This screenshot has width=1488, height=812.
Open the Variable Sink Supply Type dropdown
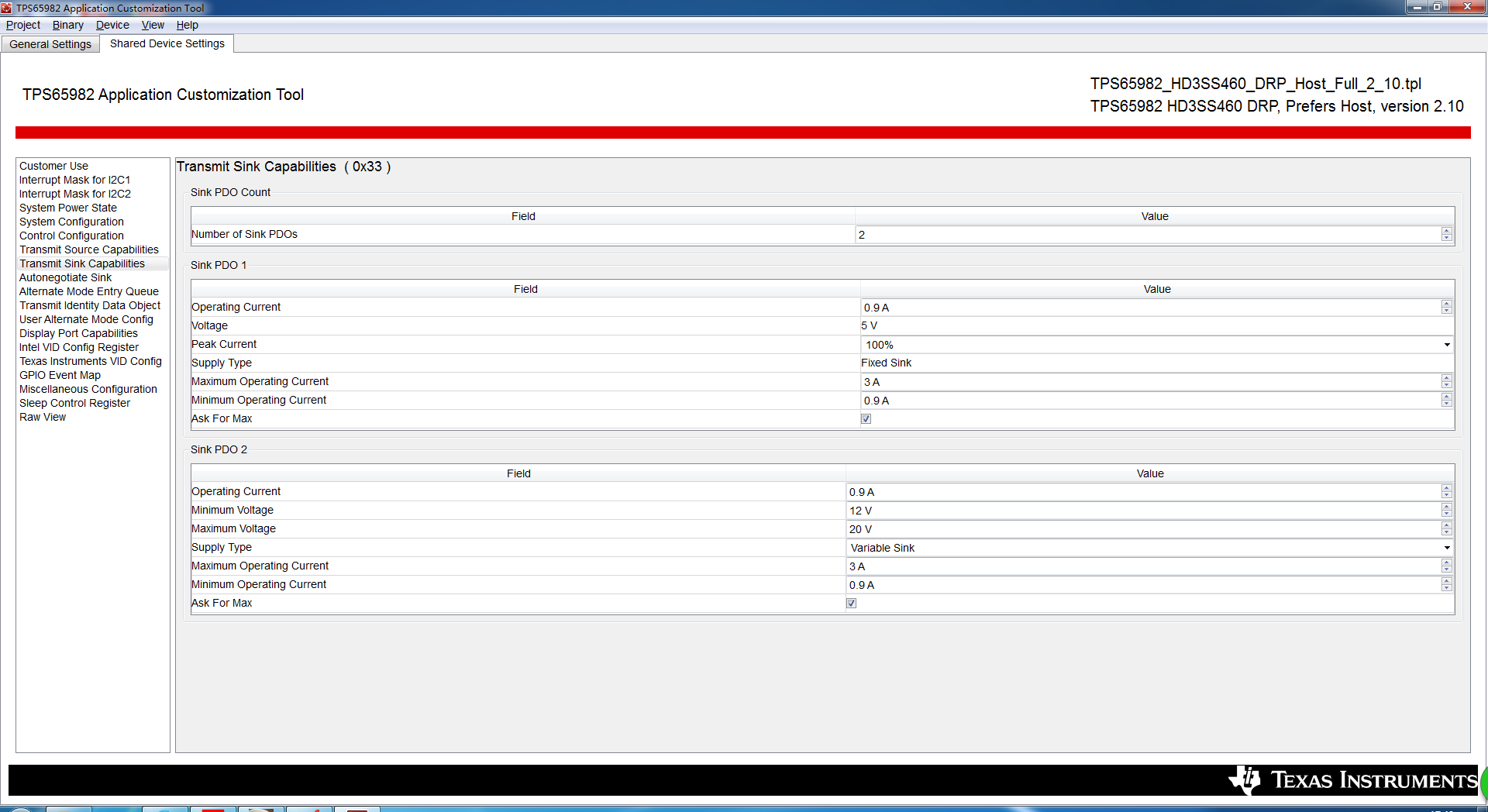[1150, 548]
